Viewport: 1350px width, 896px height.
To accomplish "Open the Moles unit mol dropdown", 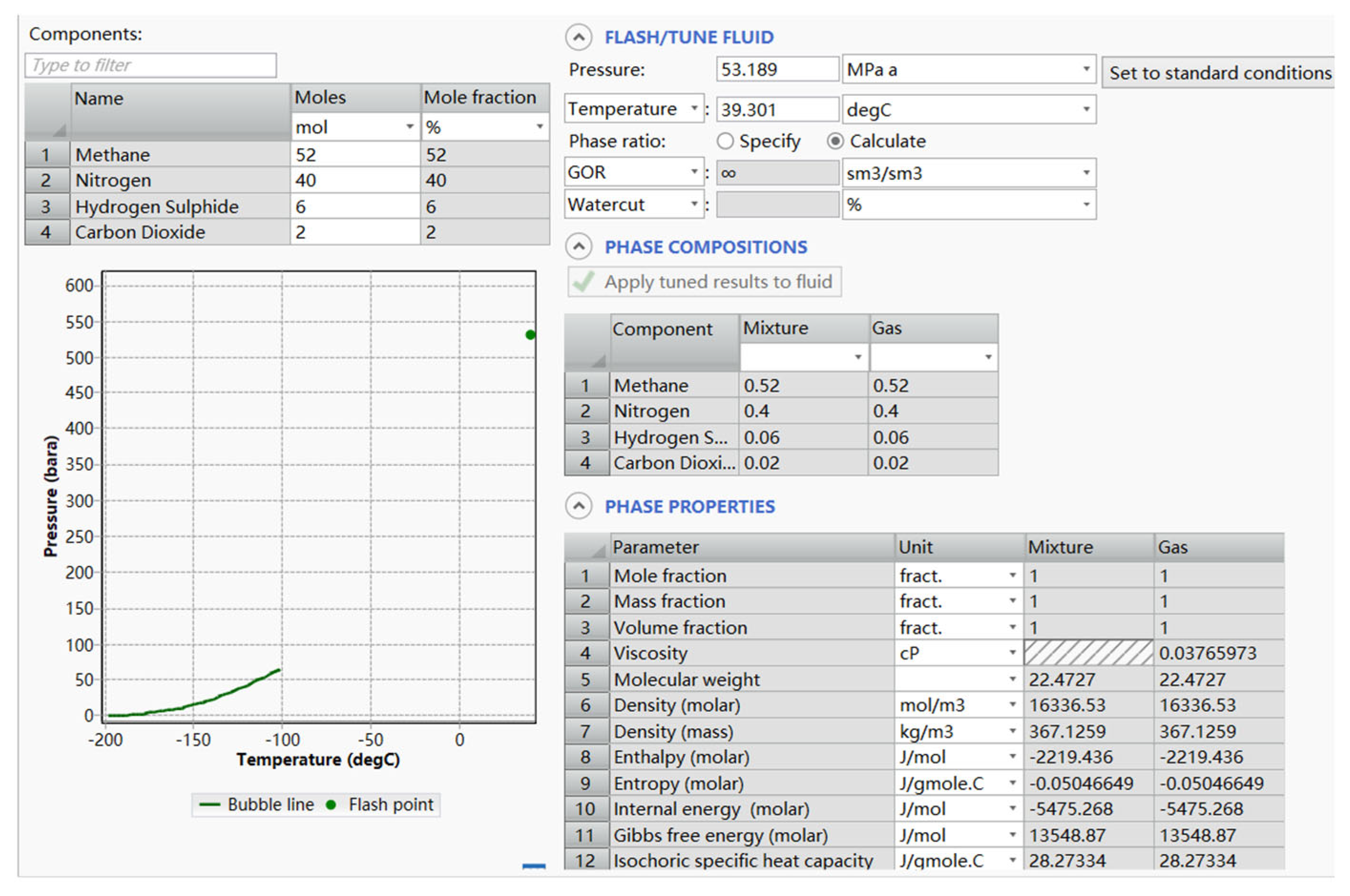I will click(x=409, y=126).
